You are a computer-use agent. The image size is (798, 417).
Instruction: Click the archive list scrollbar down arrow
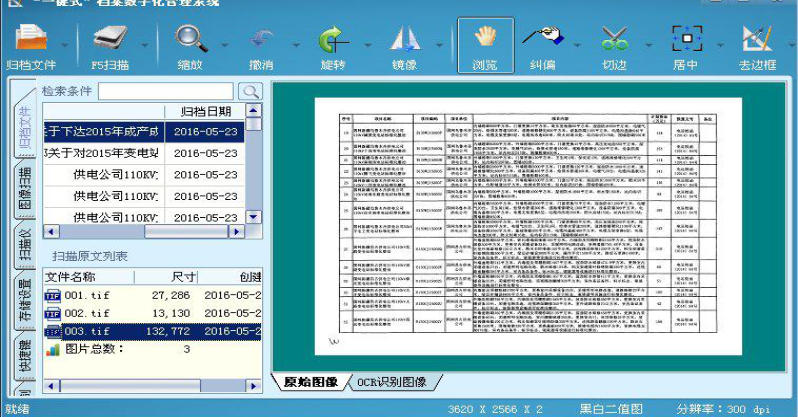click(253, 216)
